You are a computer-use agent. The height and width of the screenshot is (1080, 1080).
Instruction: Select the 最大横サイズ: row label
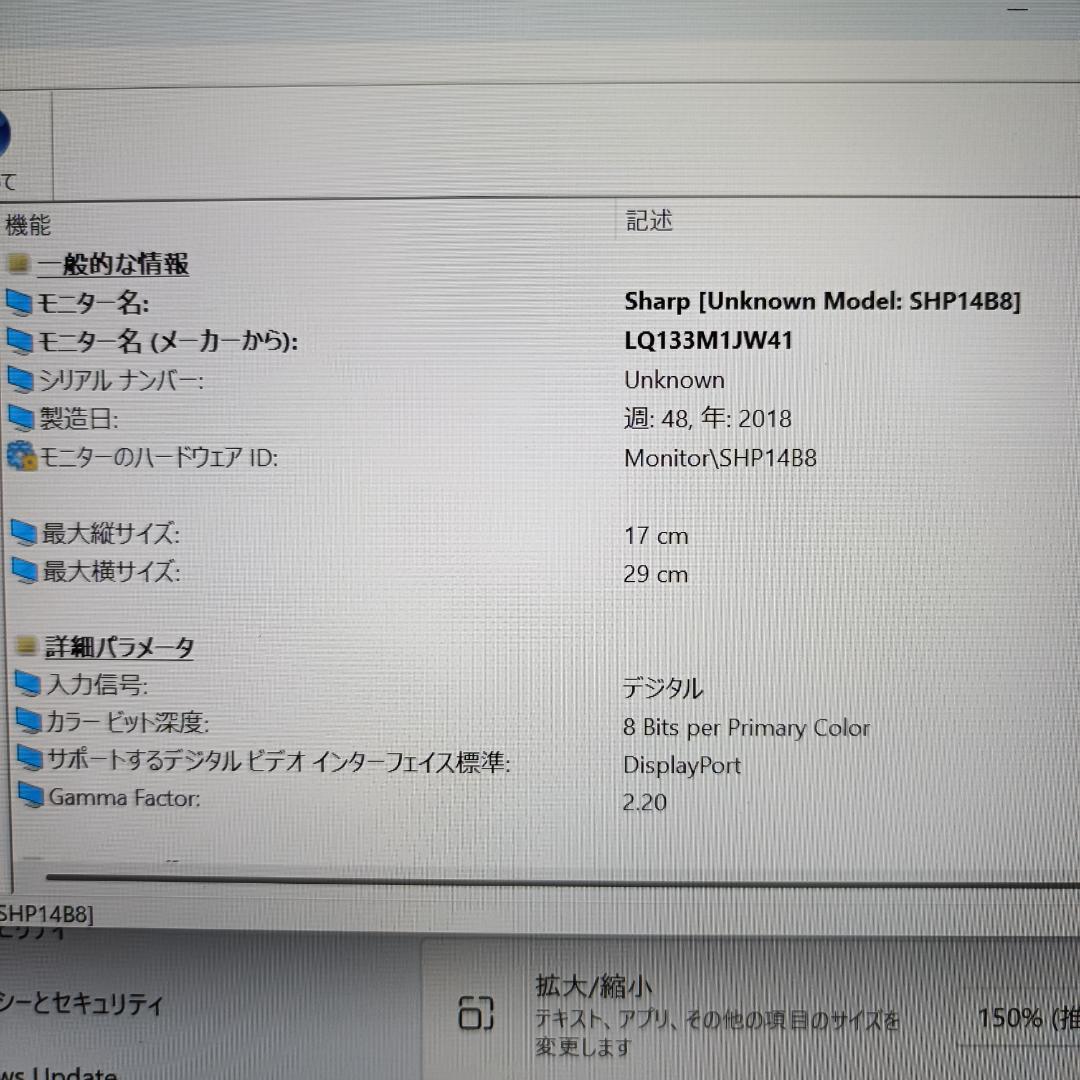[112, 571]
